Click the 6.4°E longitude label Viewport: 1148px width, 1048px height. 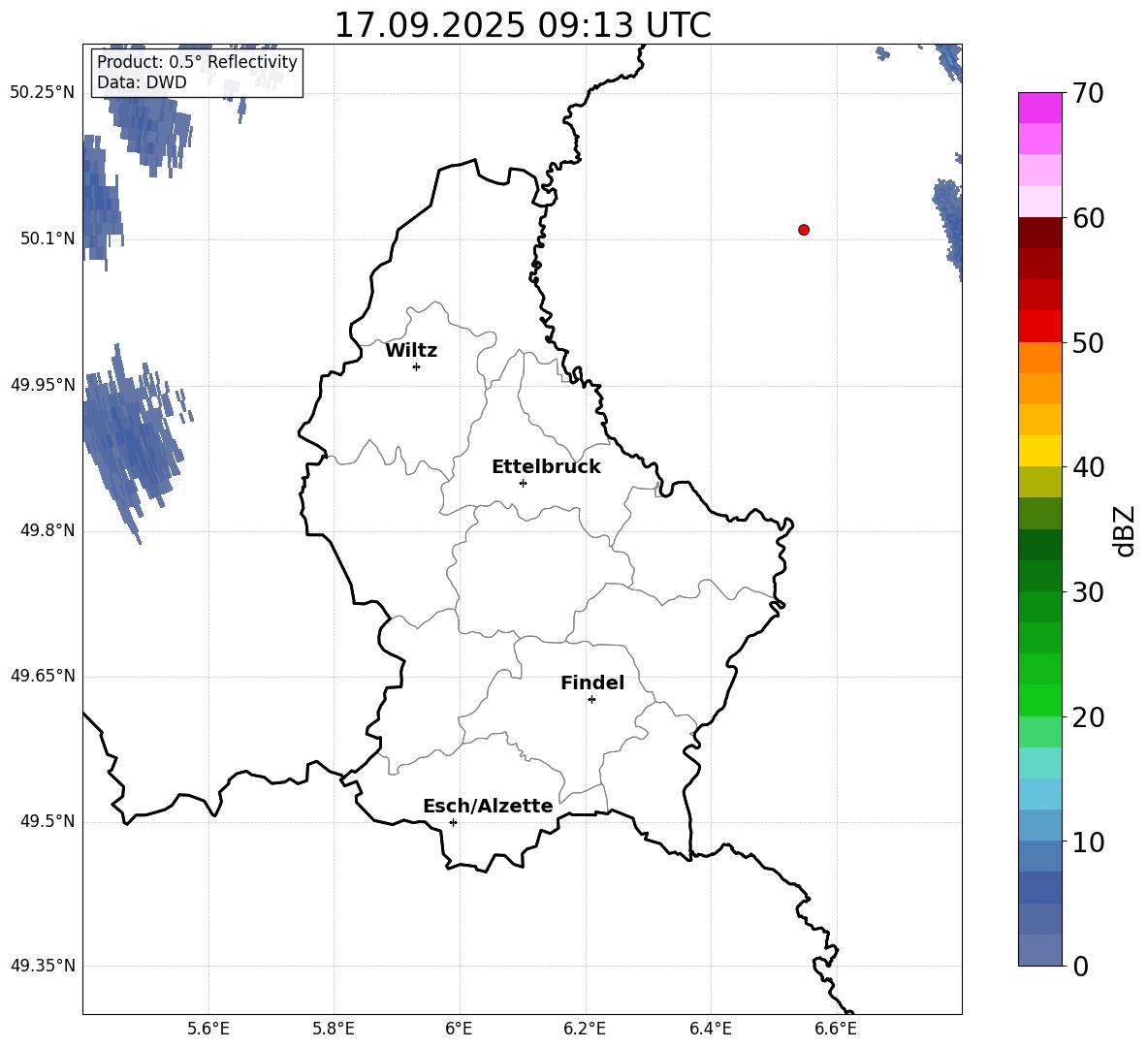[x=710, y=1029]
